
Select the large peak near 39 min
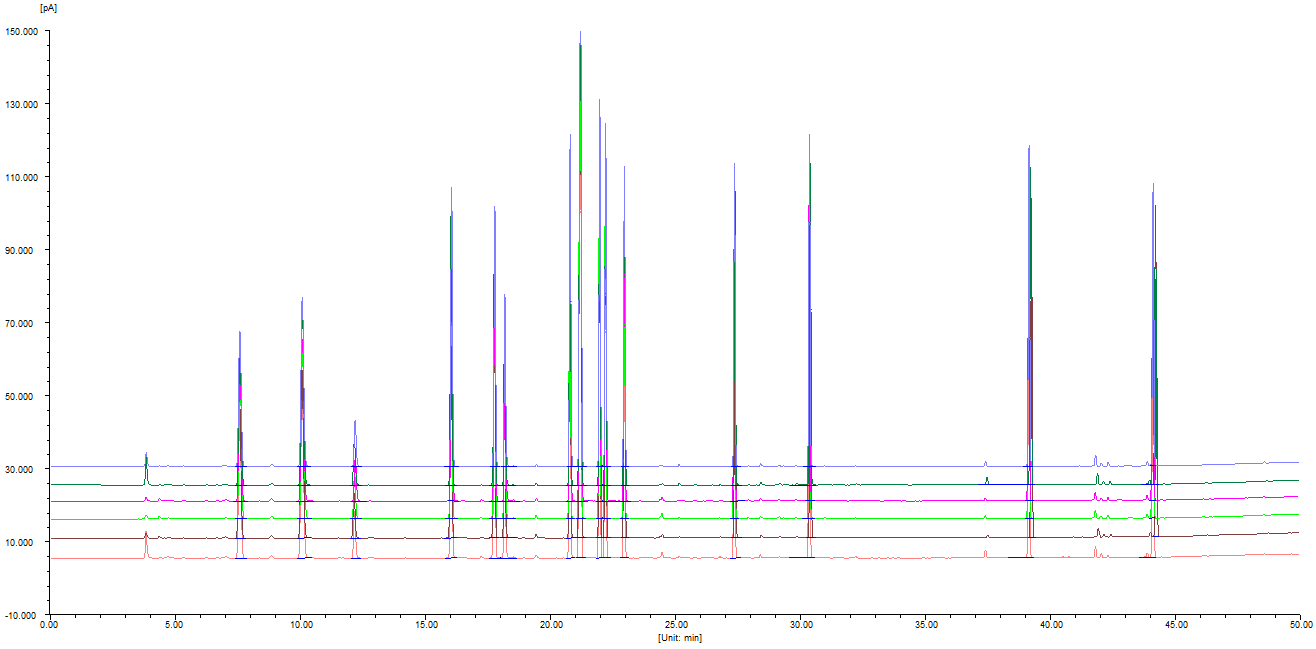1028,148
